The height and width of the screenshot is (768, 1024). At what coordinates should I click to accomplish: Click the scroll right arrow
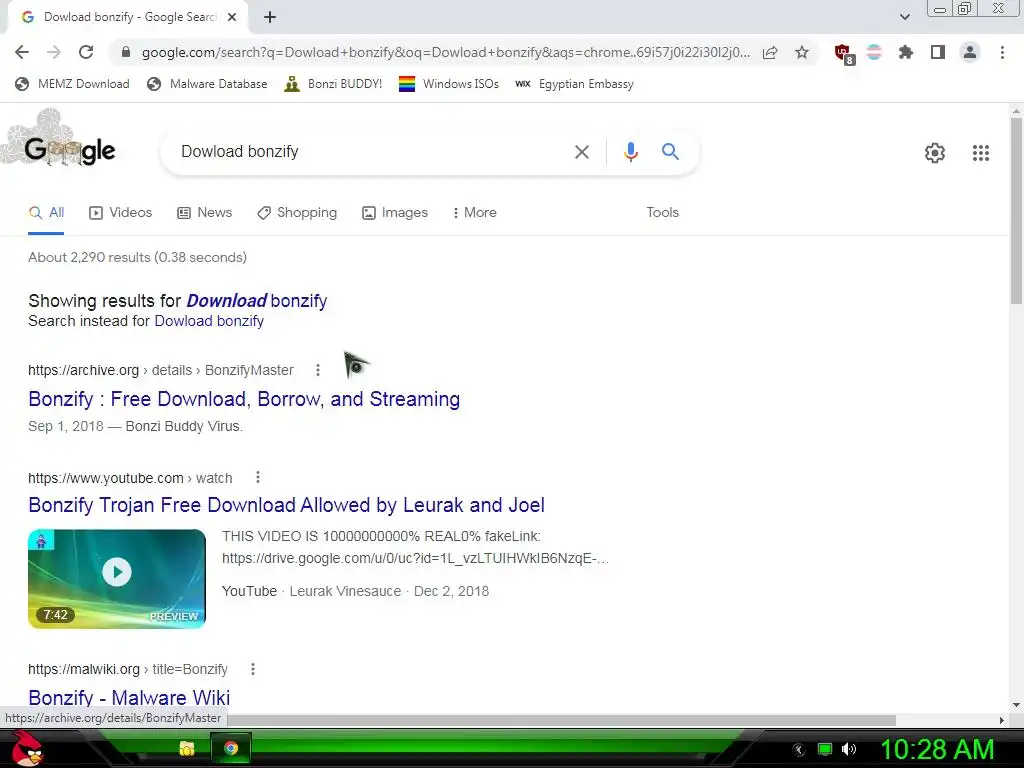(x=1002, y=720)
